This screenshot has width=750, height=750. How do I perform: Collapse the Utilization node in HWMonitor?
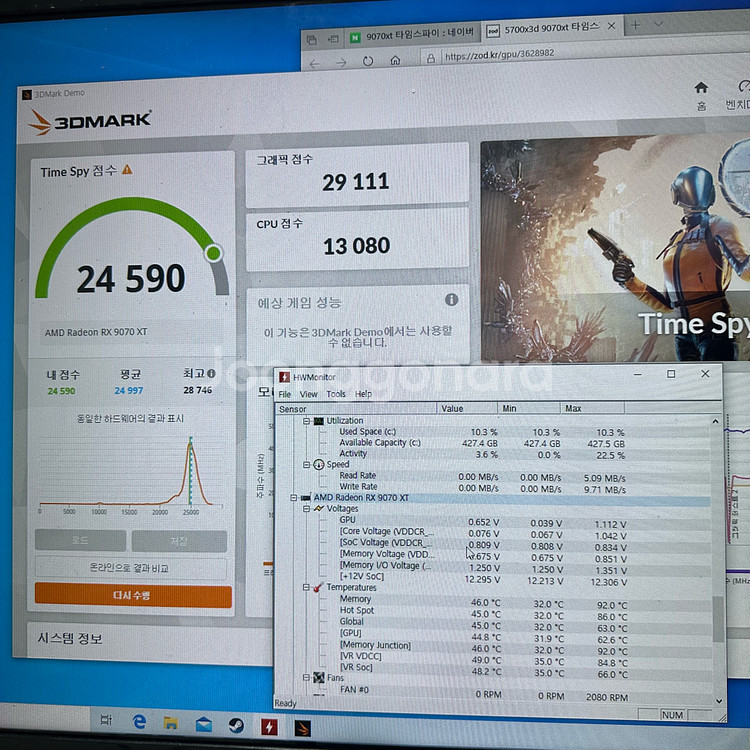tap(306, 421)
